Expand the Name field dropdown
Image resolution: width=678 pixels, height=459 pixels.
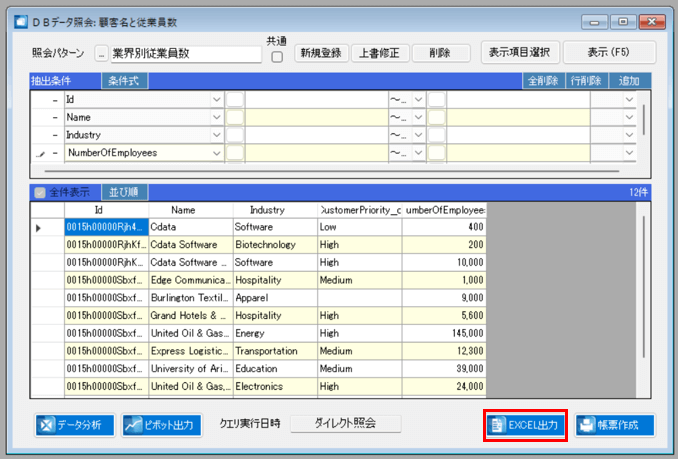point(217,117)
